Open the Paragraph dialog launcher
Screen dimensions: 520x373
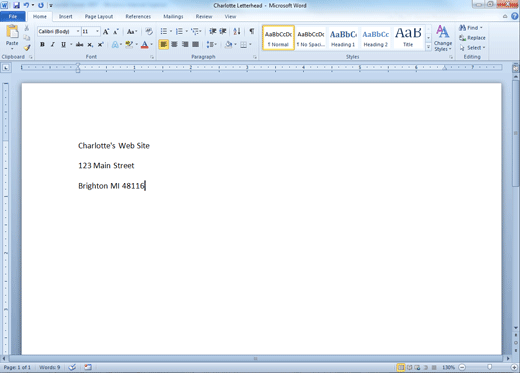click(x=255, y=57)
